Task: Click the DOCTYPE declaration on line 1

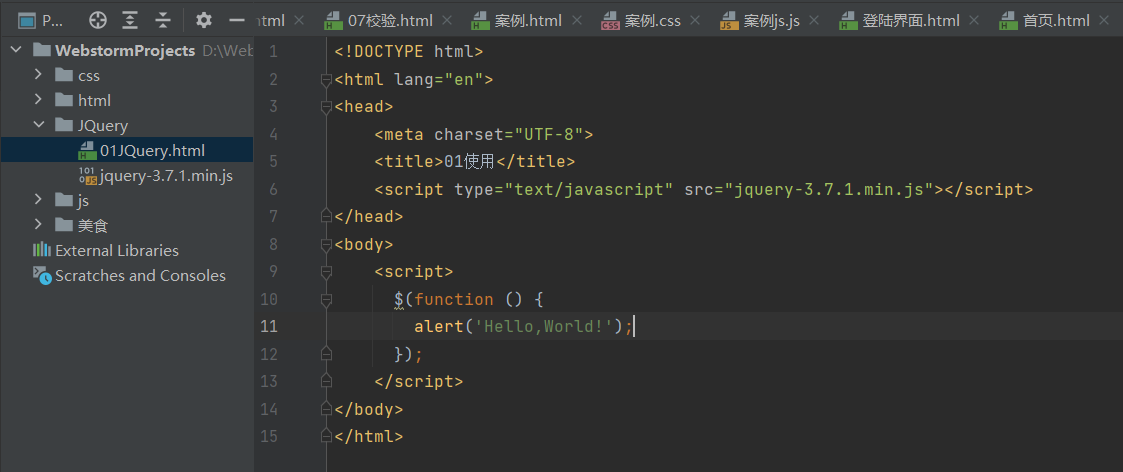Action: point(409,52)
